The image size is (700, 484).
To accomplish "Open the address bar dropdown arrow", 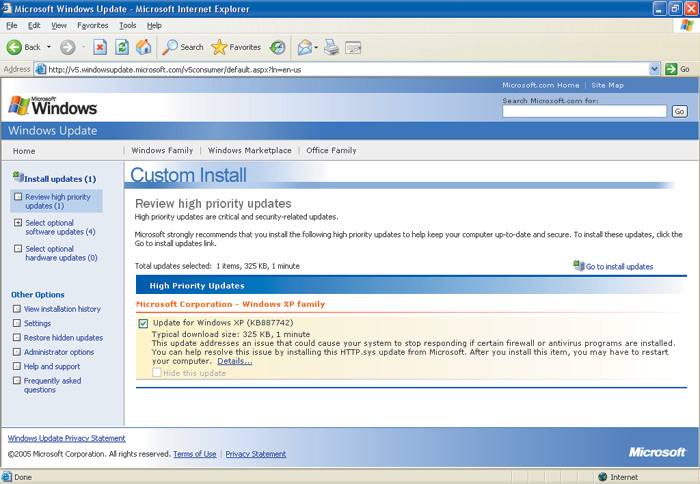I will tap(654, 69).
